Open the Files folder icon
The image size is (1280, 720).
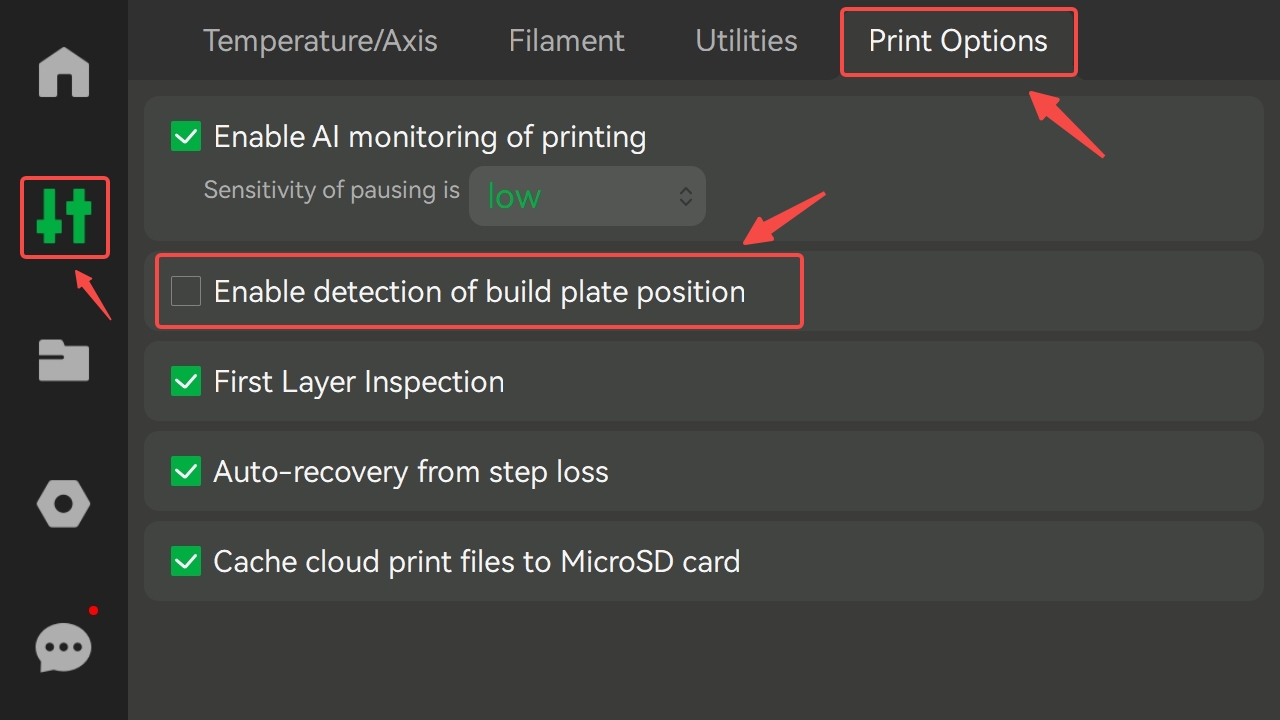pos(64,361)
